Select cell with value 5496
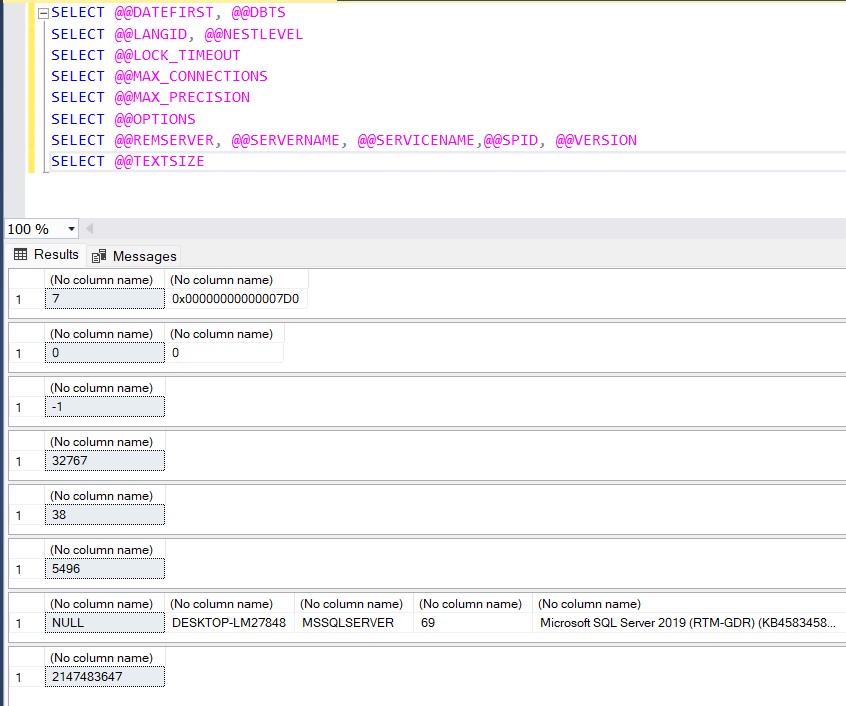 point(105,568)
